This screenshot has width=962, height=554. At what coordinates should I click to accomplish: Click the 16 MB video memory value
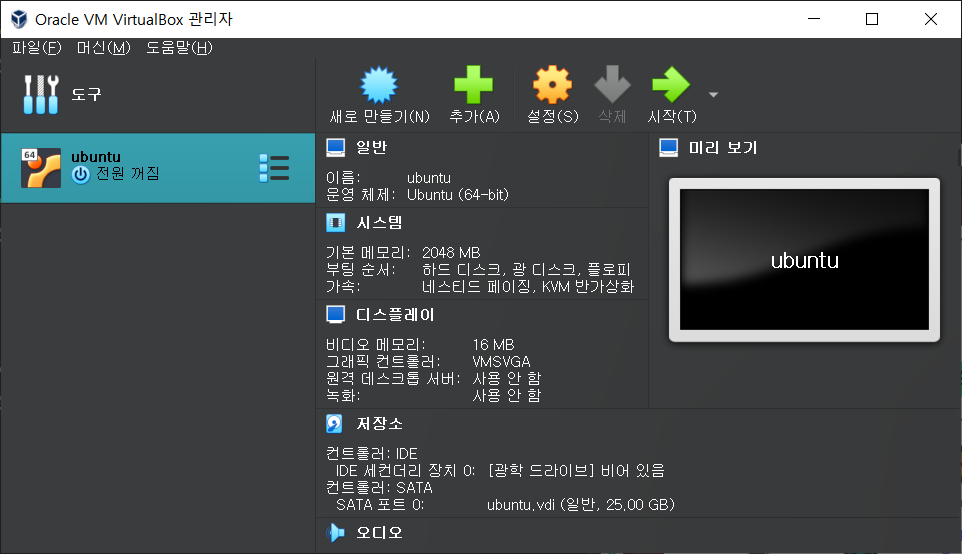click(493, 345)
